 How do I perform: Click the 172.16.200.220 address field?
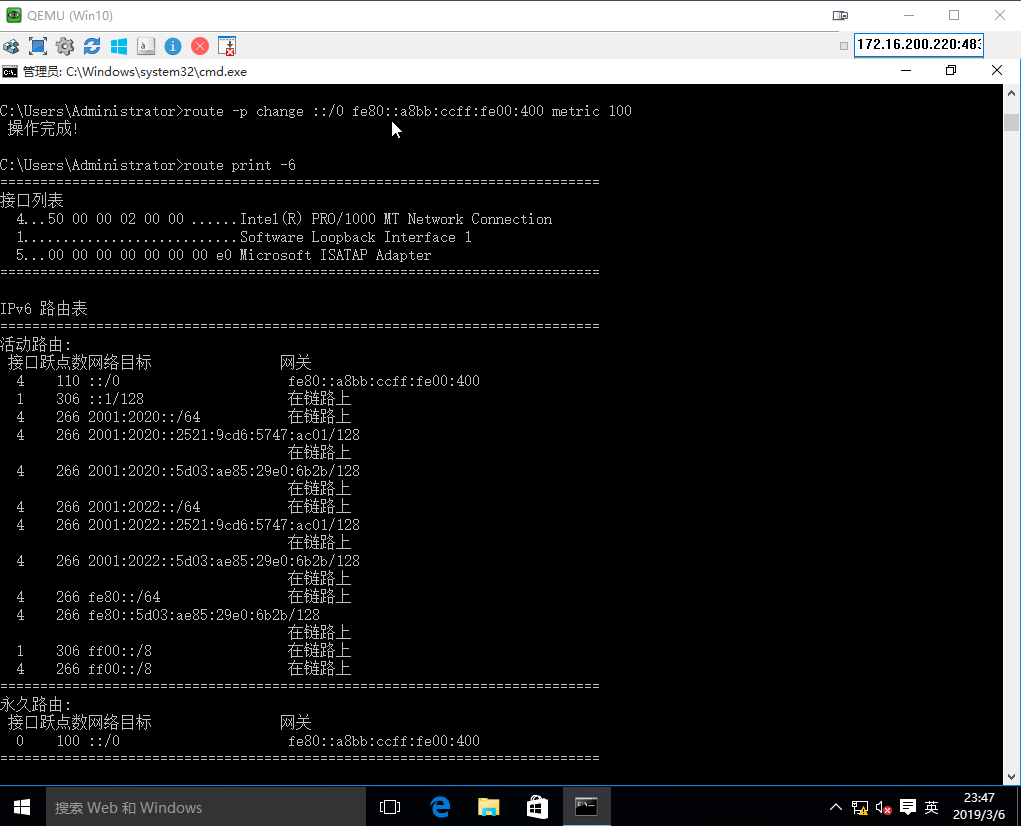point(918,45)
